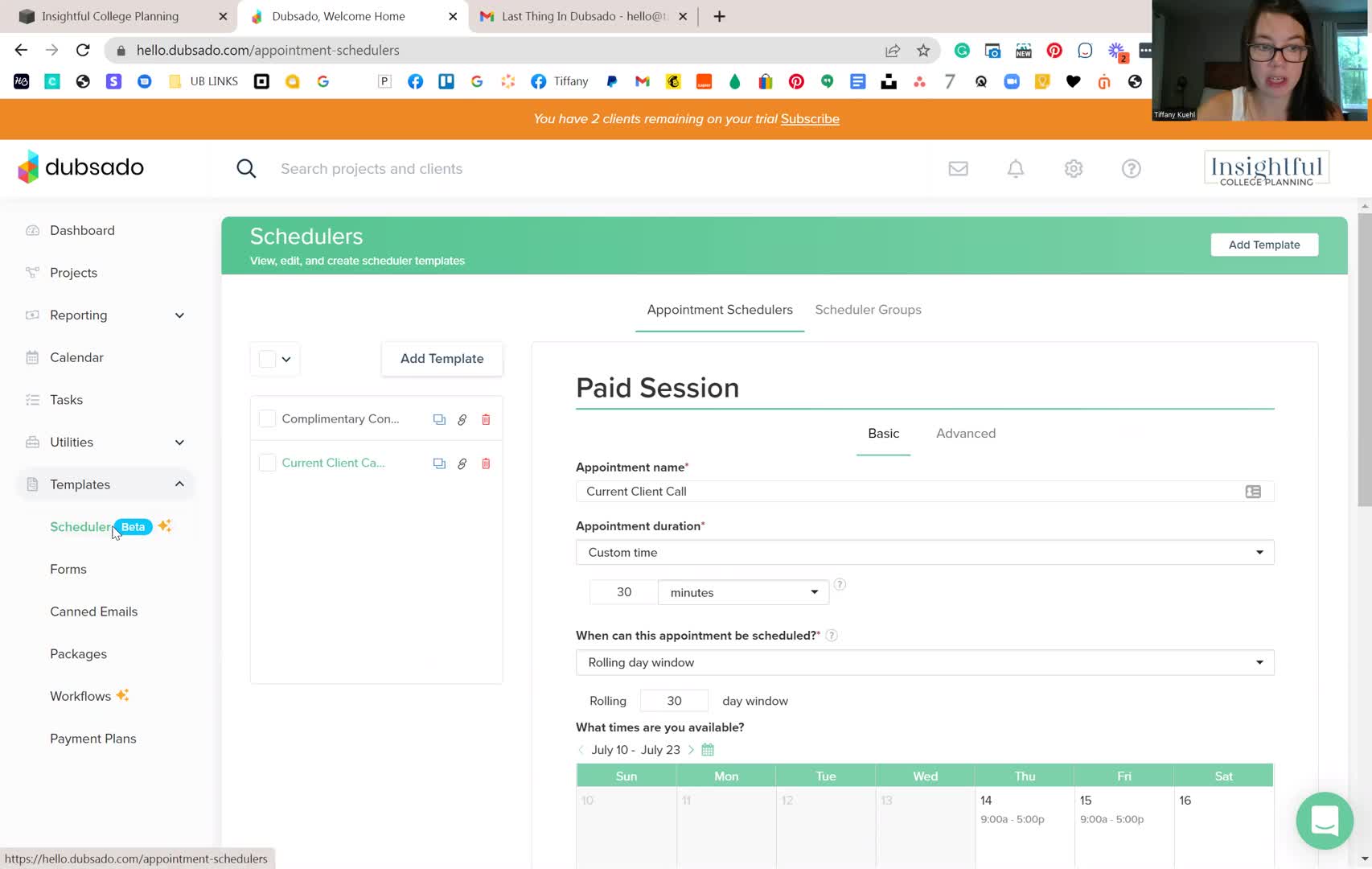Image resolution: width=1372 pixels, height=869 pixels.
Task: Duplicate the Current Client Ca... scheduler
Action: point(439,463)
